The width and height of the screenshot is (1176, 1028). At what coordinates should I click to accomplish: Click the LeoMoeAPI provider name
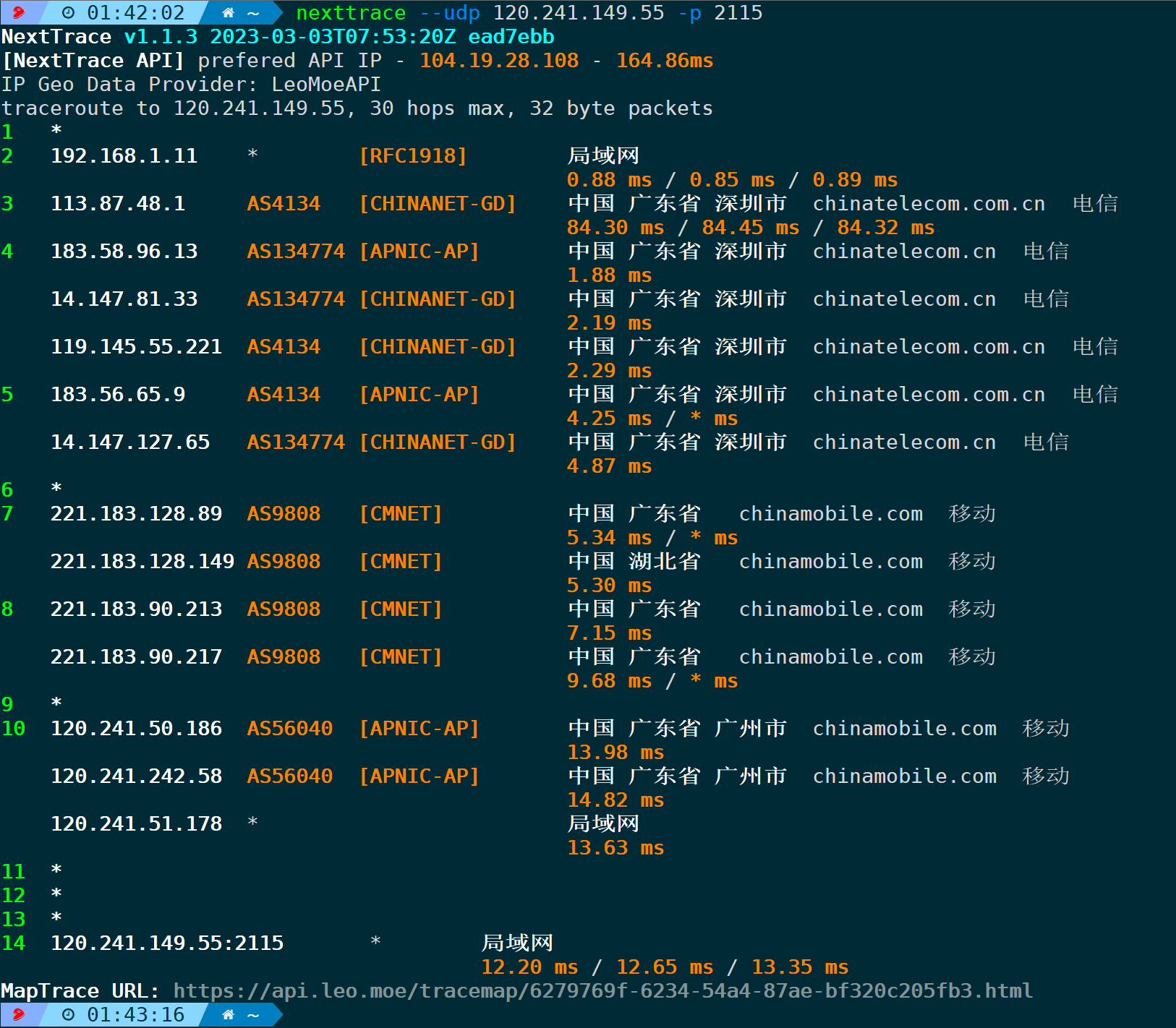tap(326, 85)
